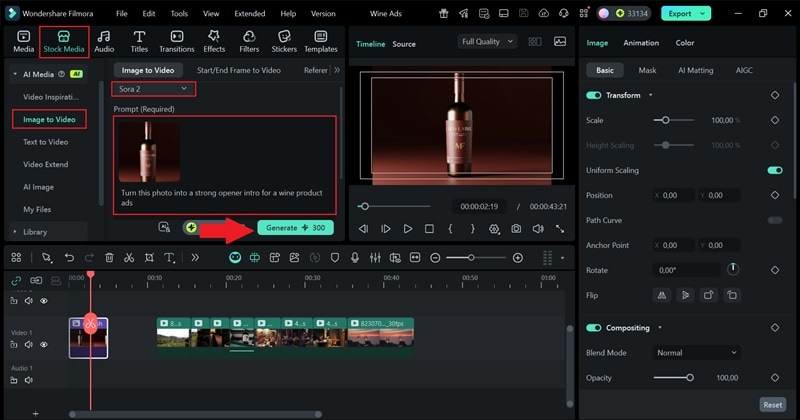
Task: Expand the Library section
Action: [x=15, y=232]
